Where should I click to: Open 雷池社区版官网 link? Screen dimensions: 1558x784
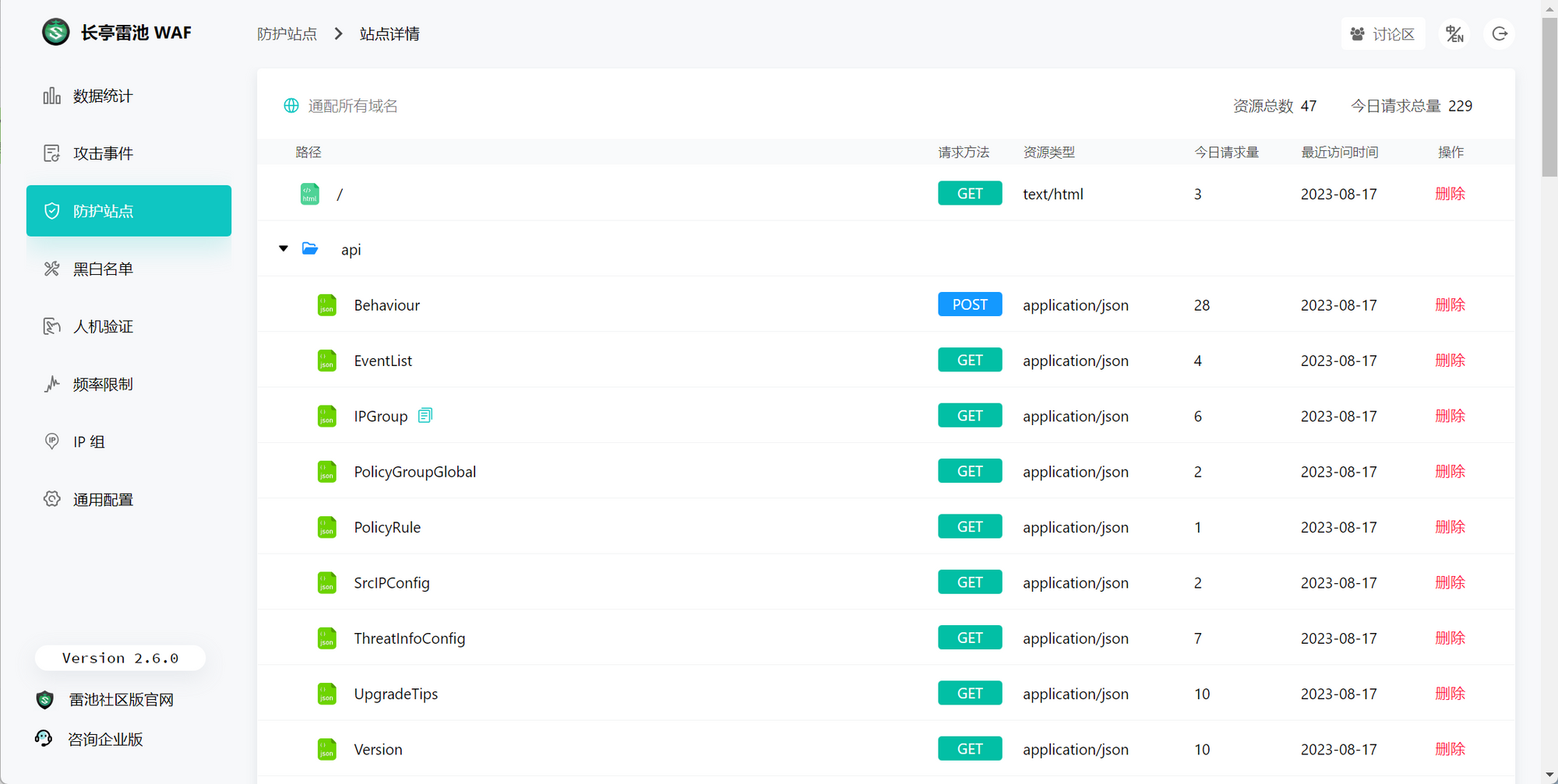tap(121, 700)
